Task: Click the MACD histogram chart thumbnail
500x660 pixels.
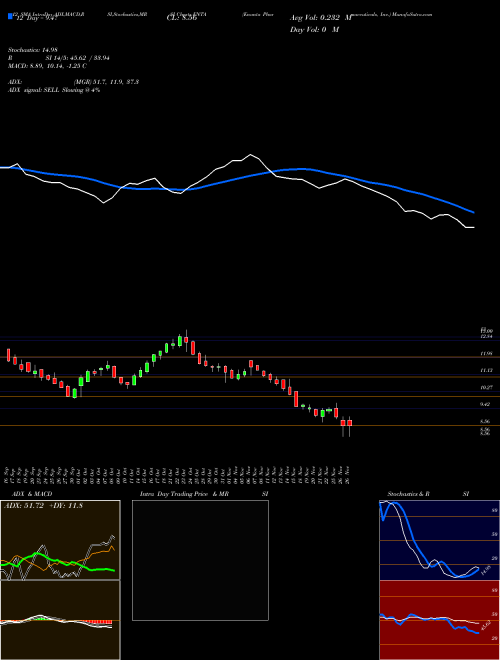Action: [60, 620]
